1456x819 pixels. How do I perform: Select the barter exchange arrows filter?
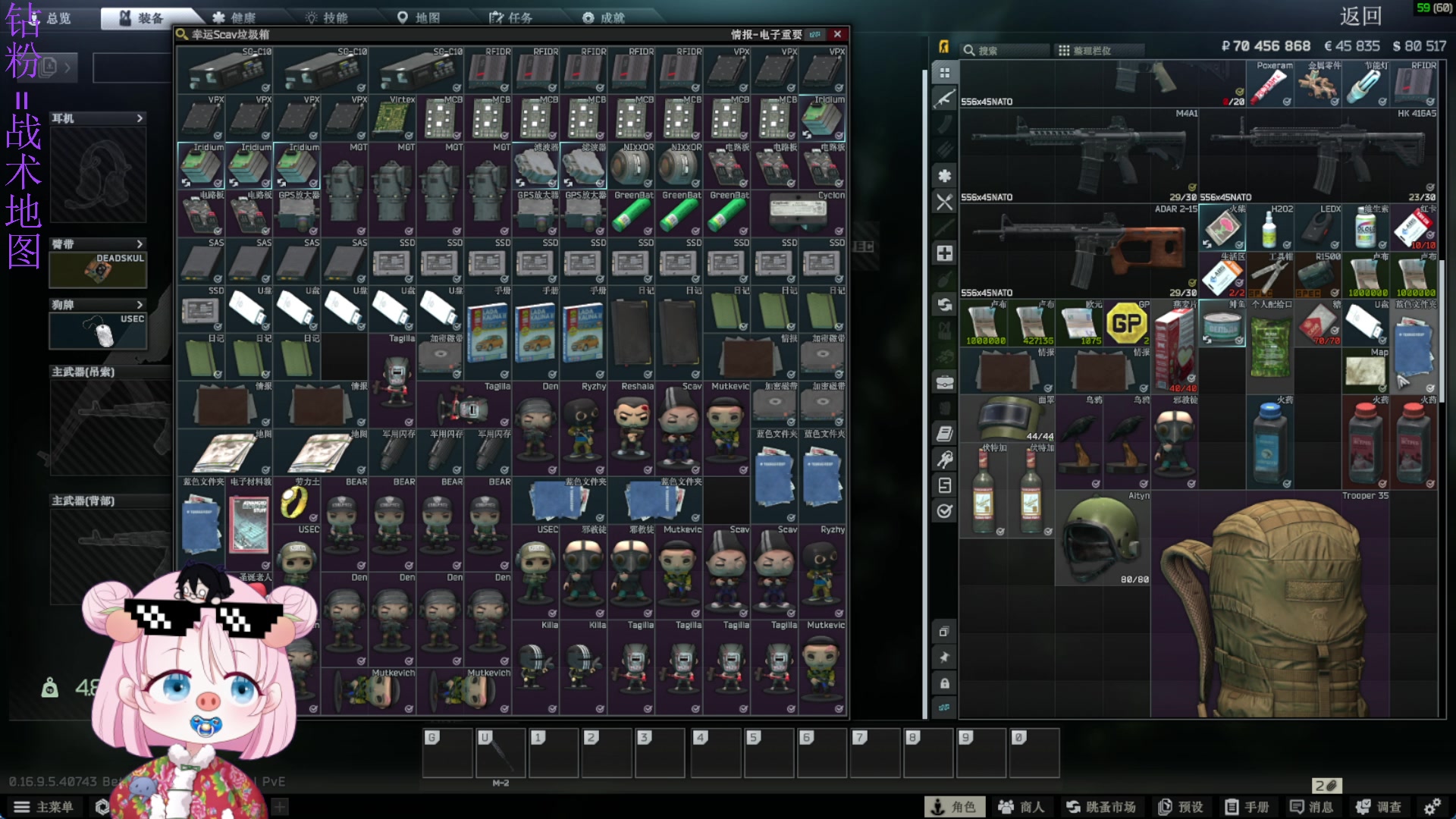pyautogui.click(x=944, y=304)
